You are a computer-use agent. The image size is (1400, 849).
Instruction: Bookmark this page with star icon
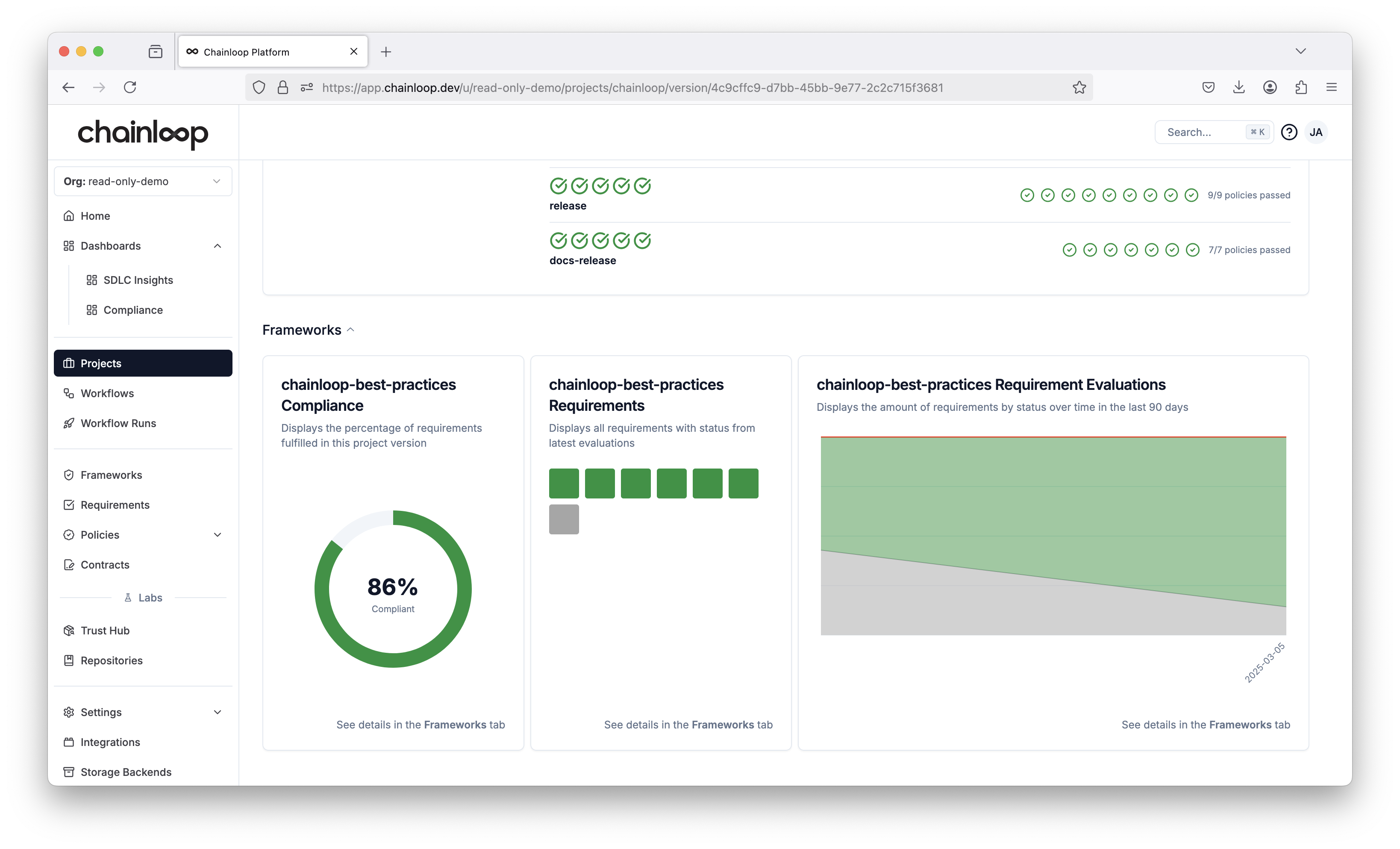(1079, 88)
